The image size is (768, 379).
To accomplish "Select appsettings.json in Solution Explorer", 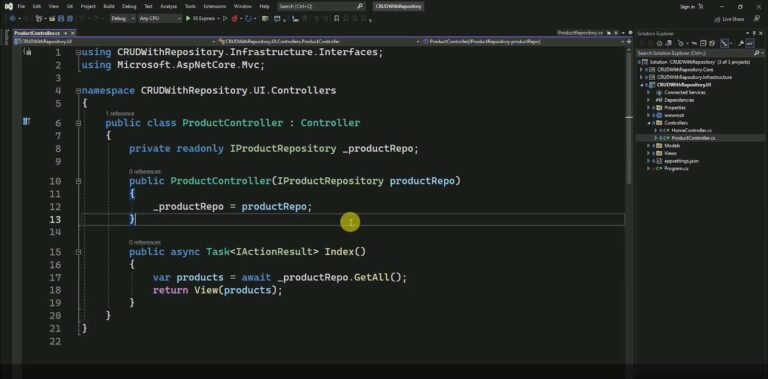I will [x=681, y=161].
